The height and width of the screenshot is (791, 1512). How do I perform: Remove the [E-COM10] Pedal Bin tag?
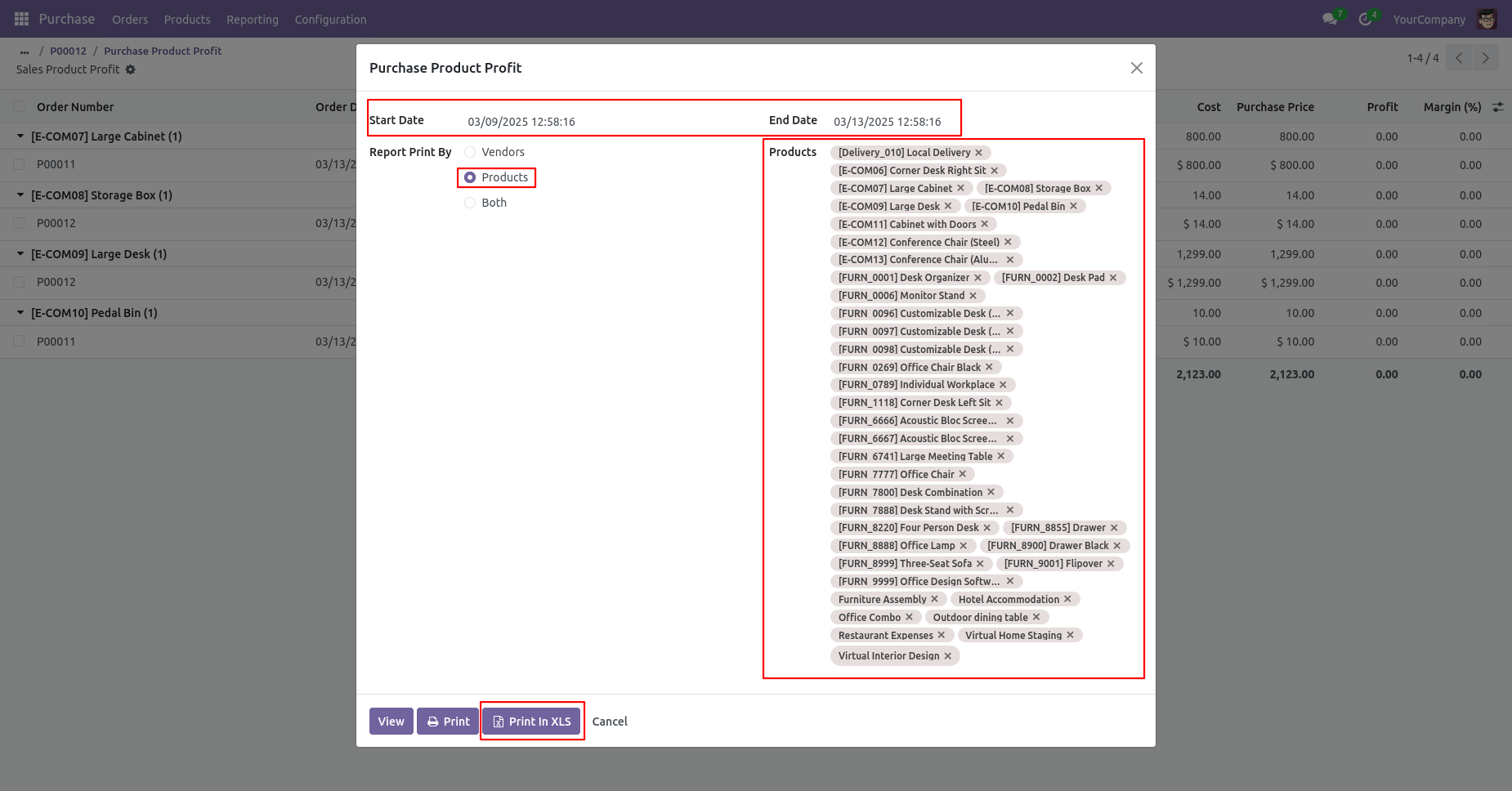pos(1074,206)
